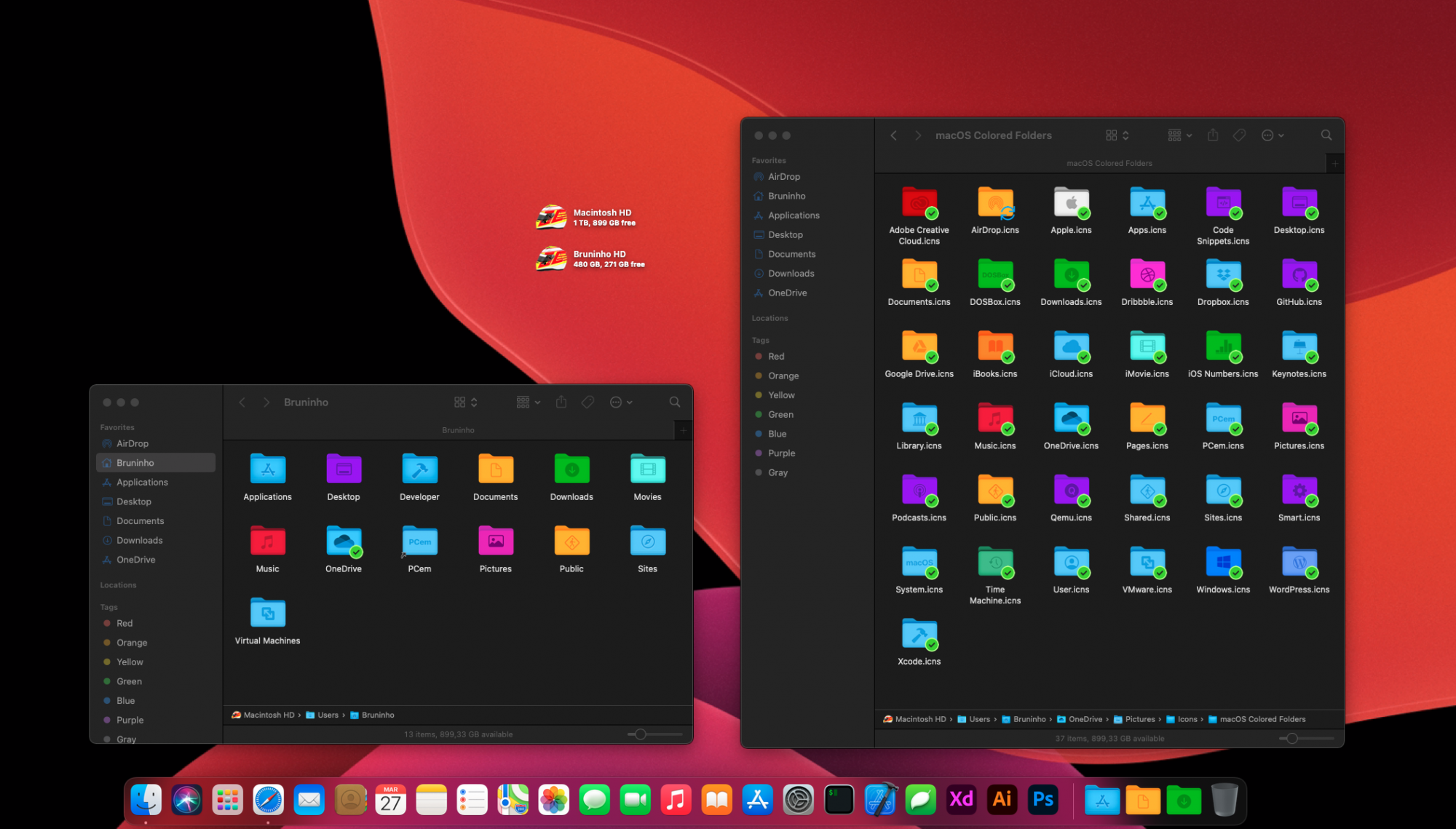The width and height of the screenshot is (1456, 829).
Task: Launch Adobe XD from the Dock
Action: 961,799
